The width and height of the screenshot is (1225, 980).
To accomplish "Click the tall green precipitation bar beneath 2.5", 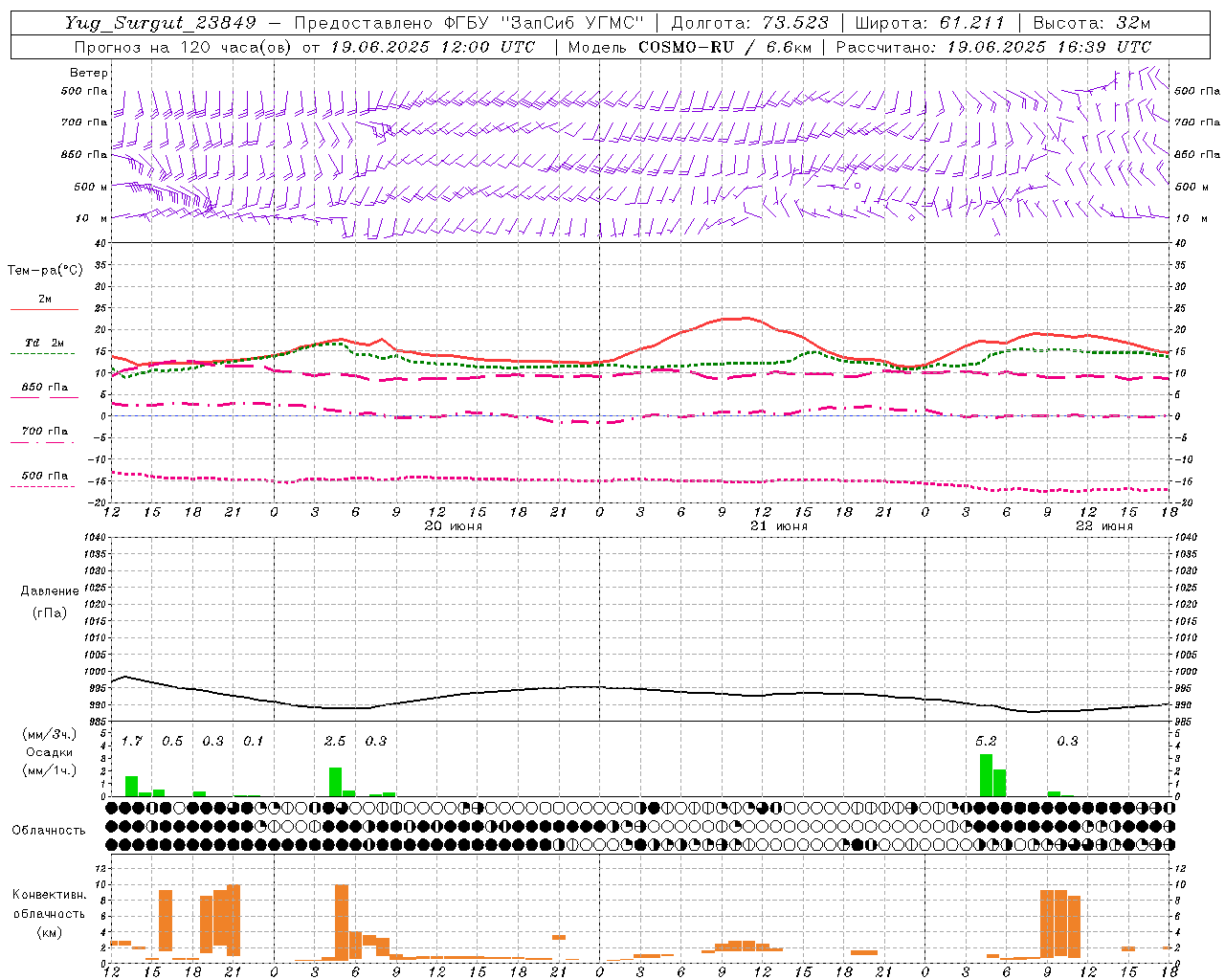I will (x=335, y=782).
